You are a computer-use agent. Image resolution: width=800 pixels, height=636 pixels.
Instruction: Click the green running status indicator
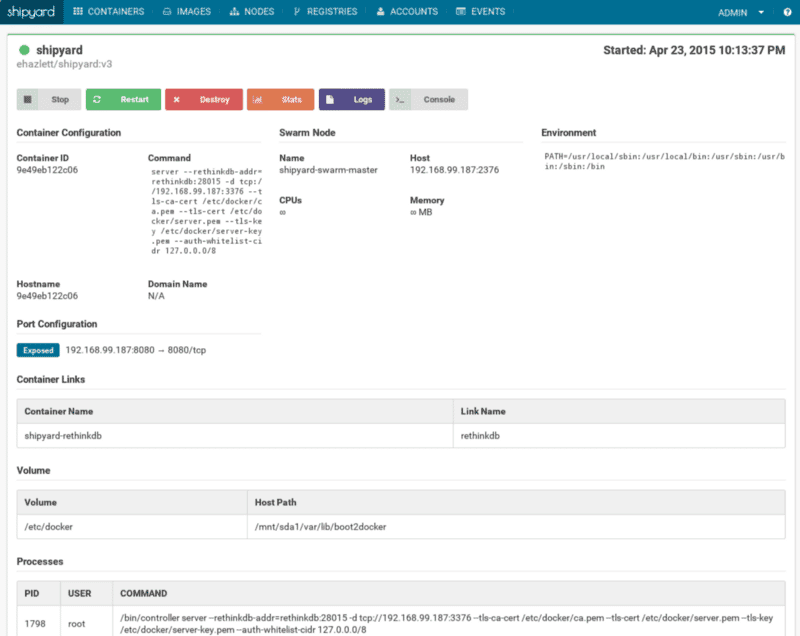pos(23,49)
